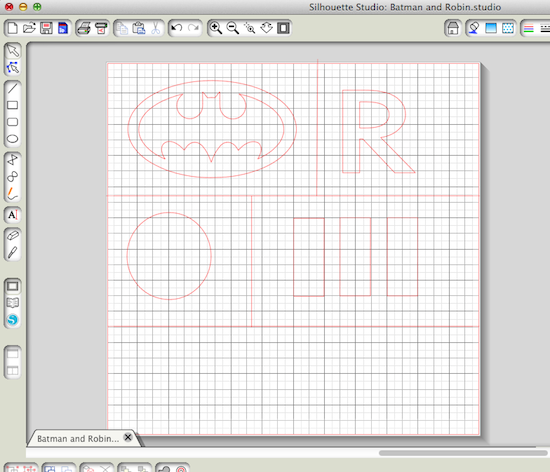Select the Line drawing tool

click(x=13, y=88)
